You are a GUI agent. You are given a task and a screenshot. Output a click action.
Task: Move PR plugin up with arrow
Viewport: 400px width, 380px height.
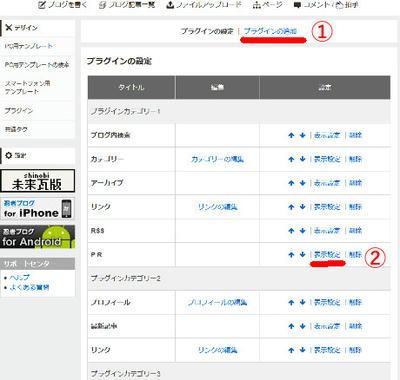[x=291, y=255]
